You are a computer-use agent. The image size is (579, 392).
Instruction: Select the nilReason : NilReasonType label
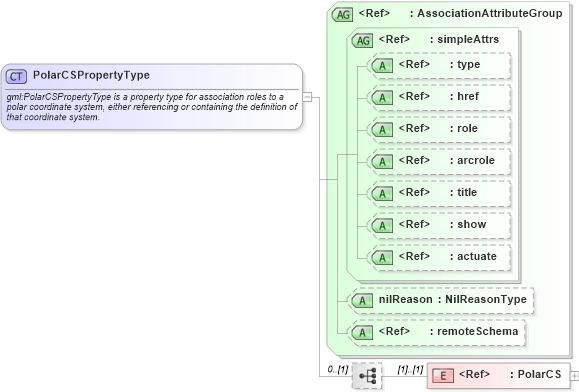point(453,299)
